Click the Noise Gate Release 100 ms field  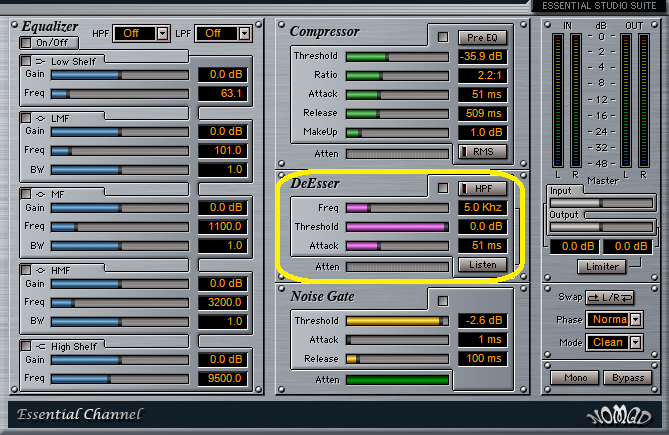[x=483, y=358]
